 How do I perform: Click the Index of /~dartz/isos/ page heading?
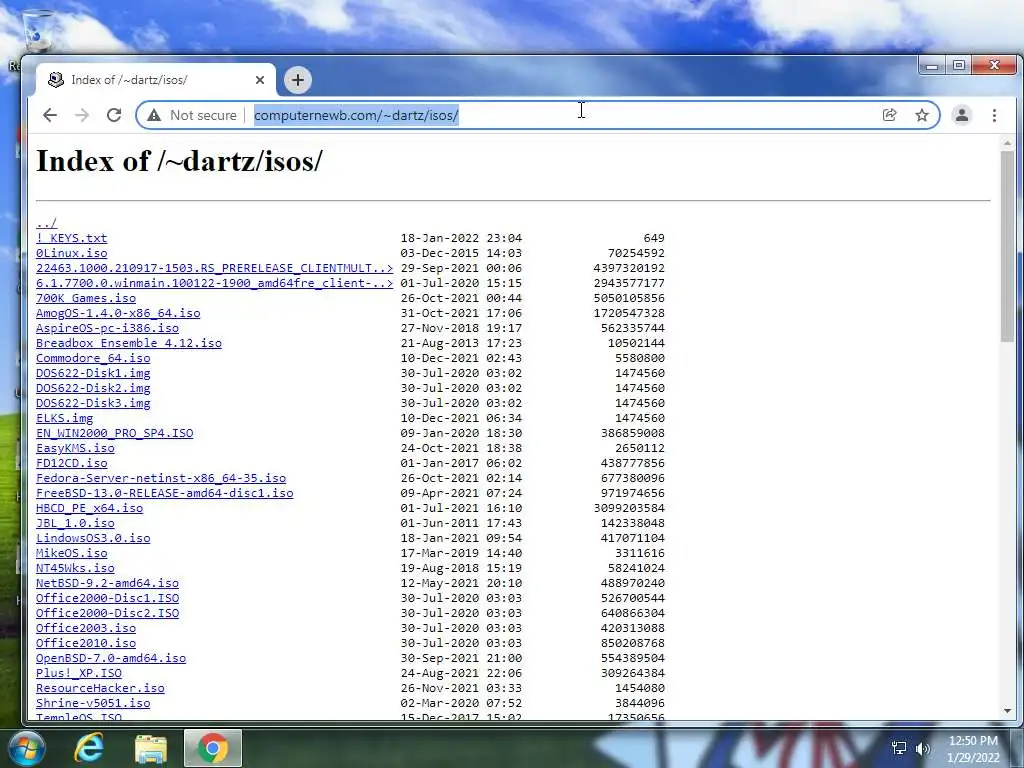tap(179, 161)
